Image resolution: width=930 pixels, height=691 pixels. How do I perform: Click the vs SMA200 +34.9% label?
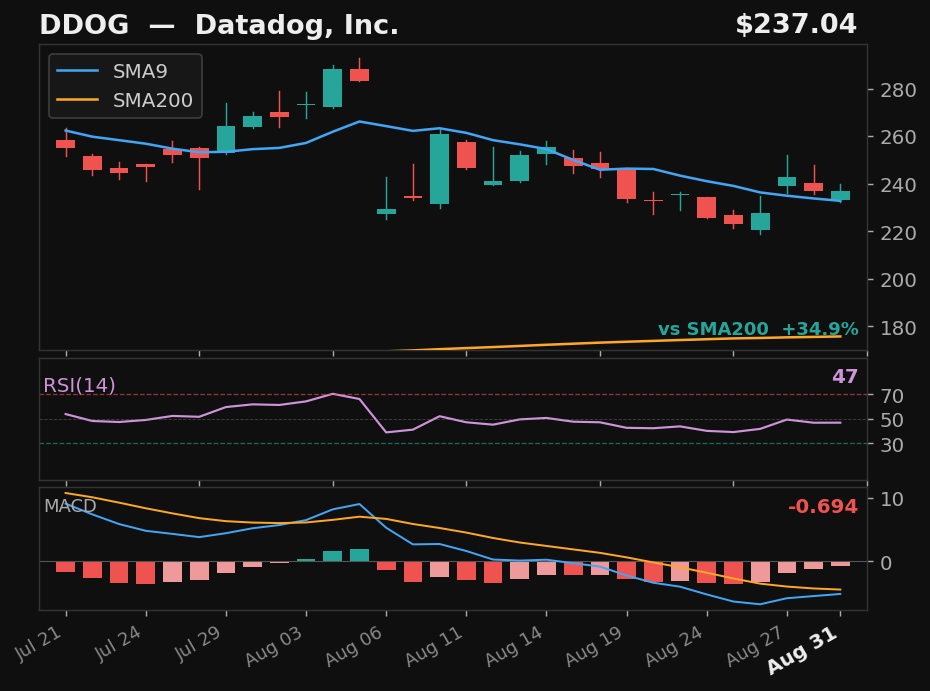[758, 329]
